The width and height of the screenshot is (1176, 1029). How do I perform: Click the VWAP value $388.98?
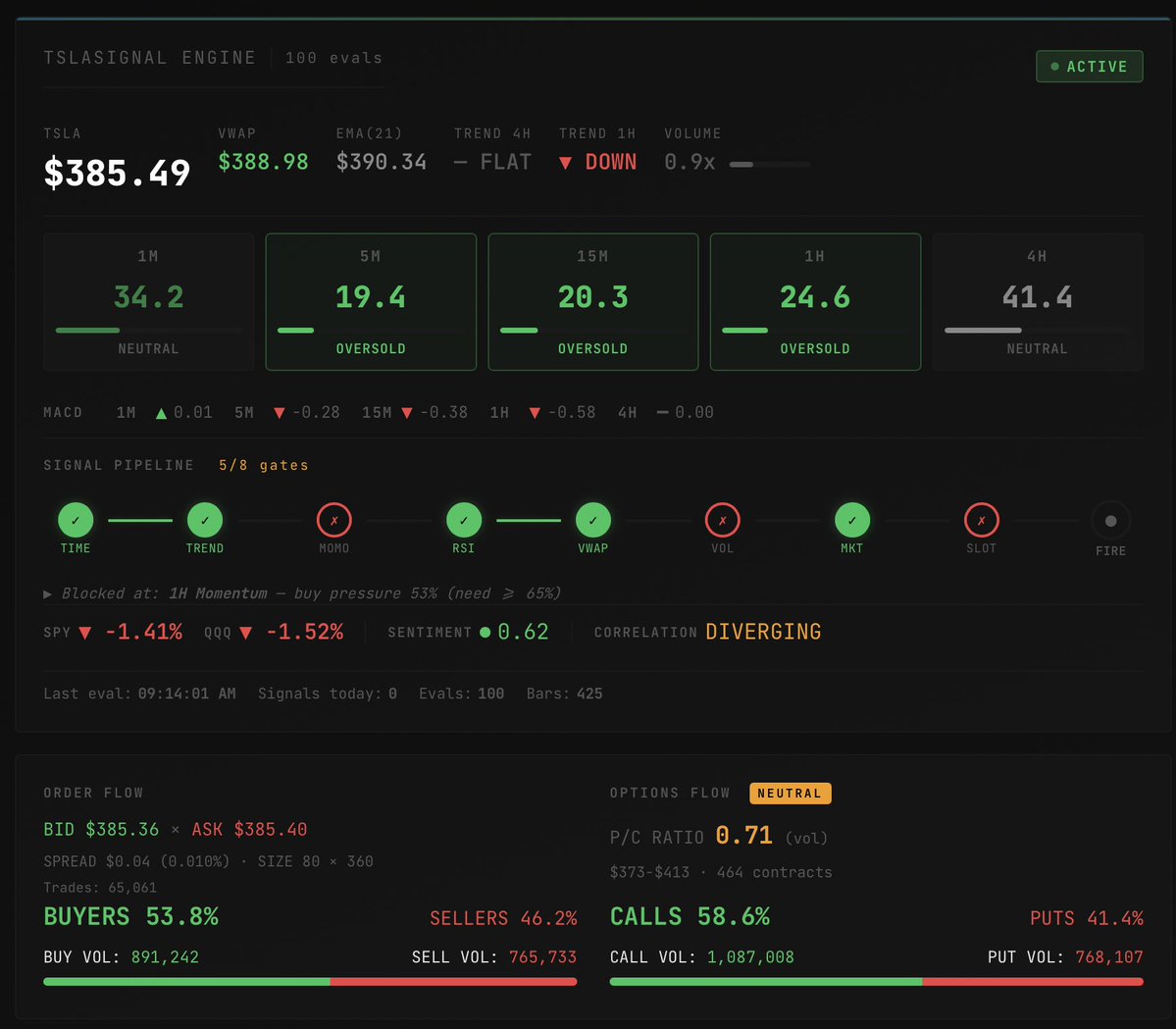[x=263, y=162]
